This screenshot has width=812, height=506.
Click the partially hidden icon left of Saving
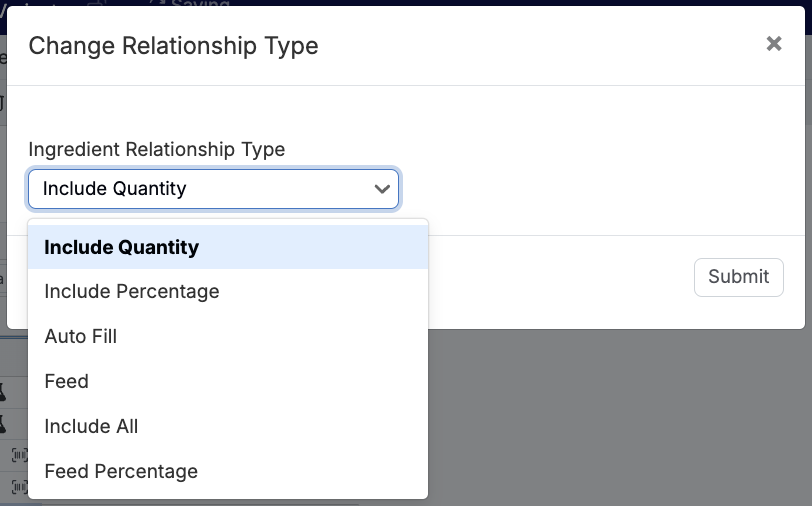[x=157, y=3]
